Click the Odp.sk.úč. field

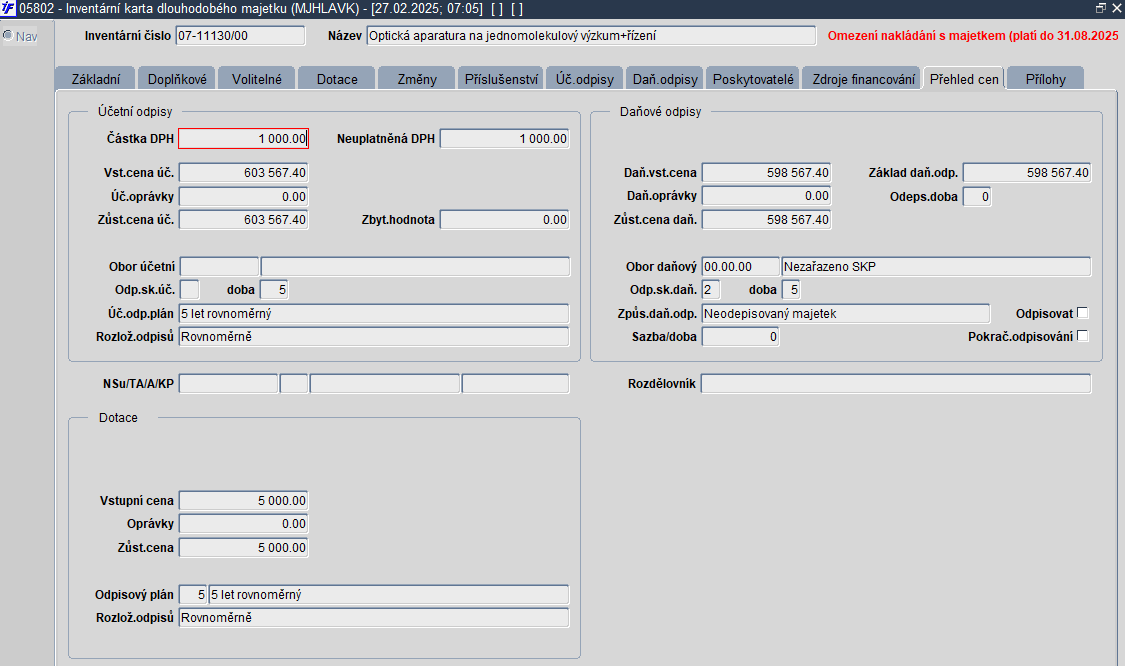pyautogui.click(x=189, y=289)
